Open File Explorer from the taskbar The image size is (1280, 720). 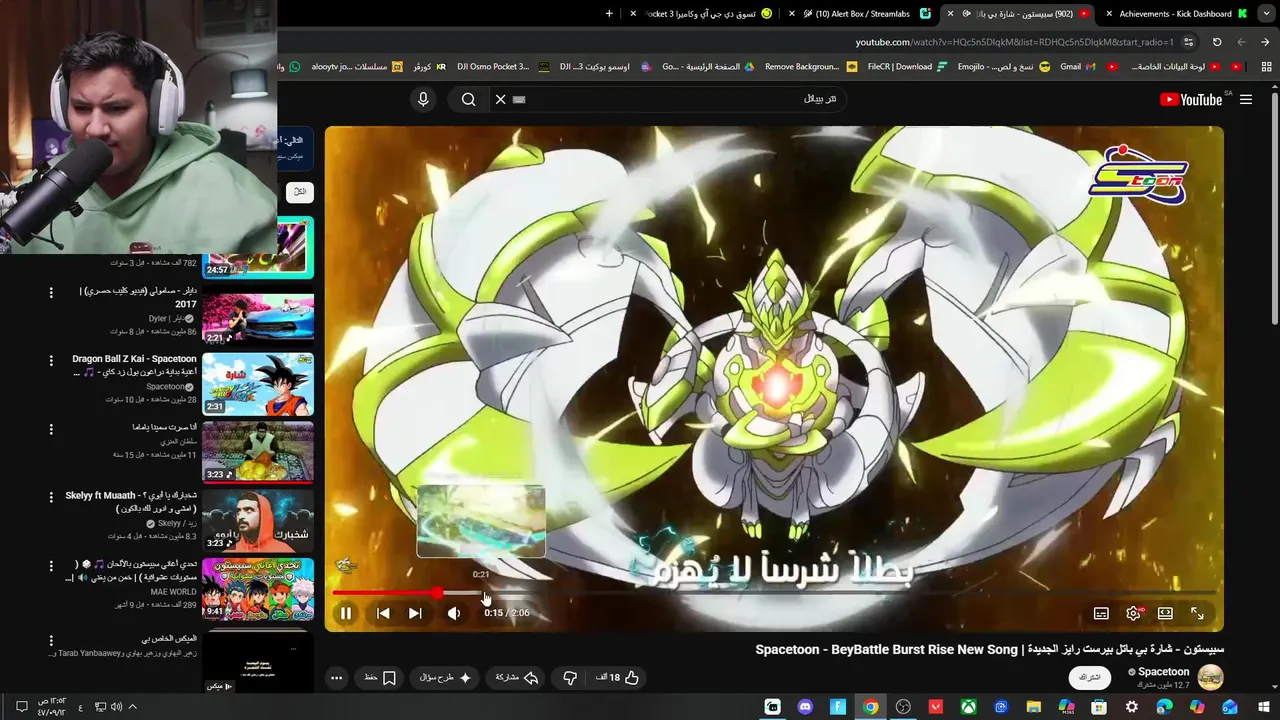(x=1034, y=707)
